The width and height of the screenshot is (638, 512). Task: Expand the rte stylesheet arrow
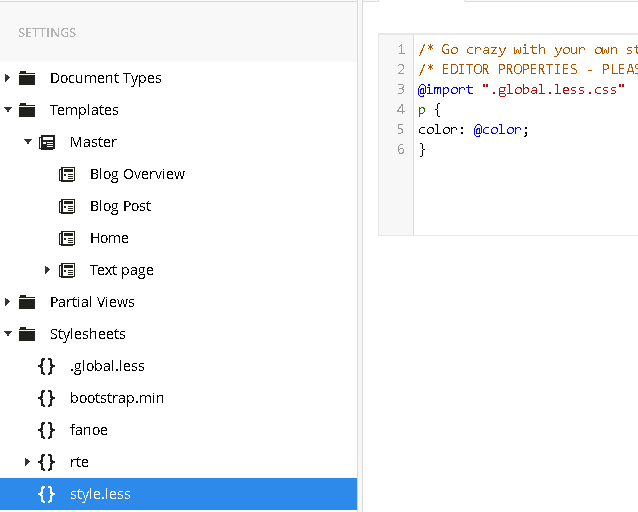coord(27,462)
